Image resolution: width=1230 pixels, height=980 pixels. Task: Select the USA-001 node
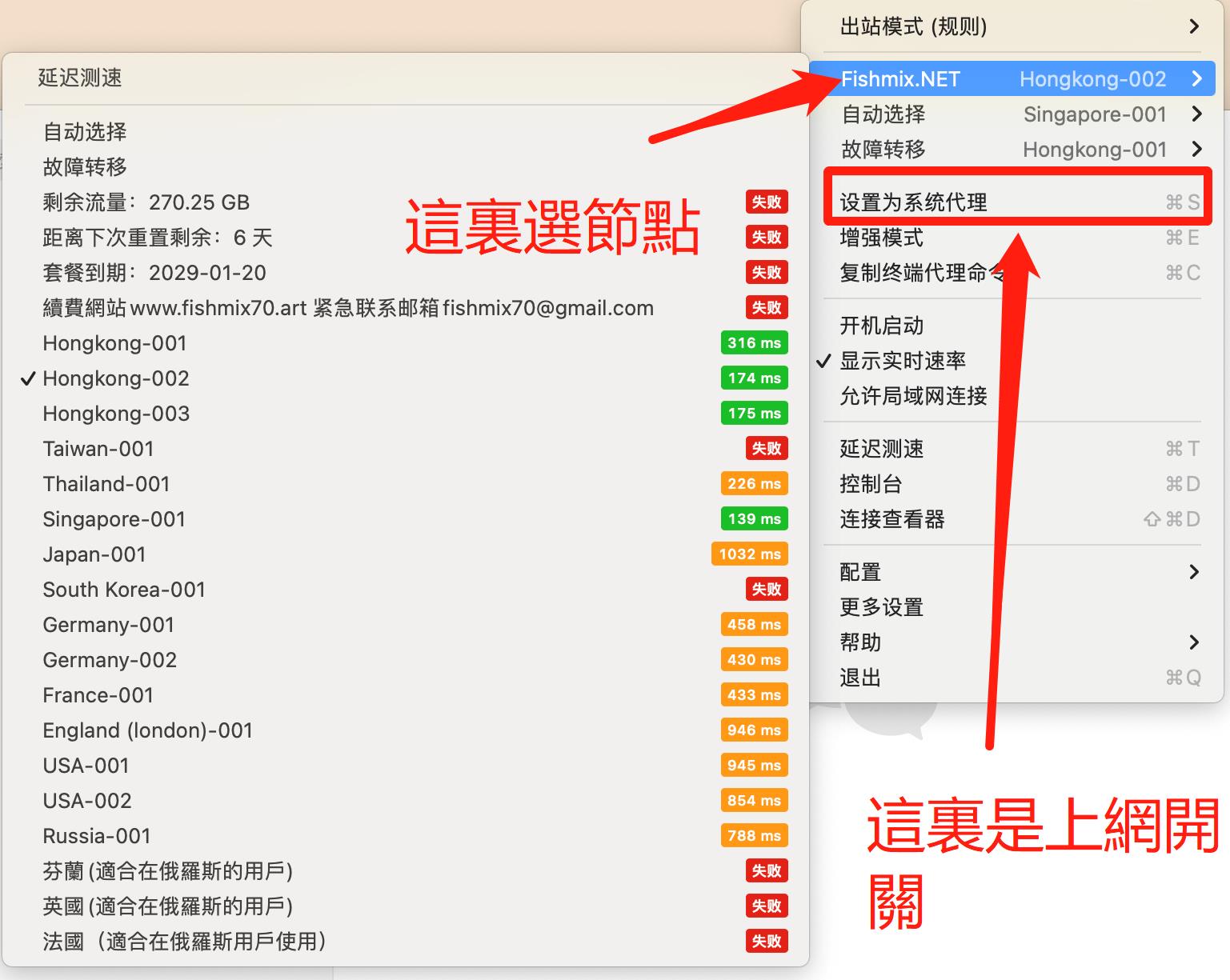405,766
